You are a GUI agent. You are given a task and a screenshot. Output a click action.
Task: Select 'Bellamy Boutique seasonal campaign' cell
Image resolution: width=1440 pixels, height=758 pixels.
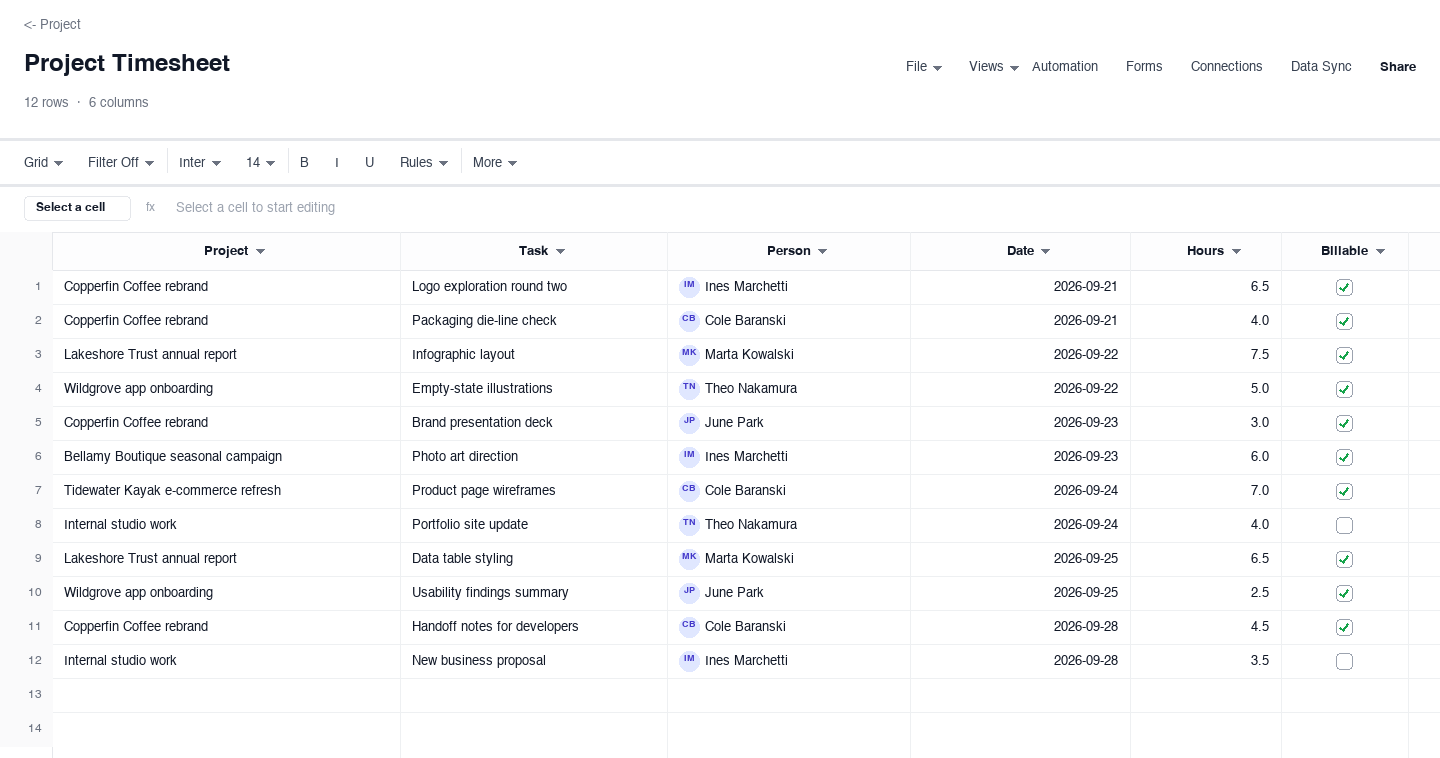click(x=226, y=457)
